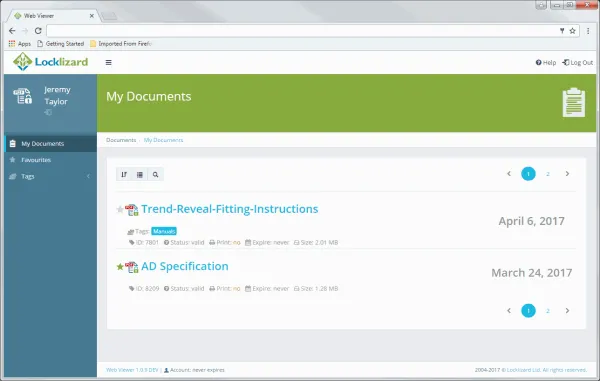Switch to list view icon
600x381 pixels.
click(x=140, y=174)
